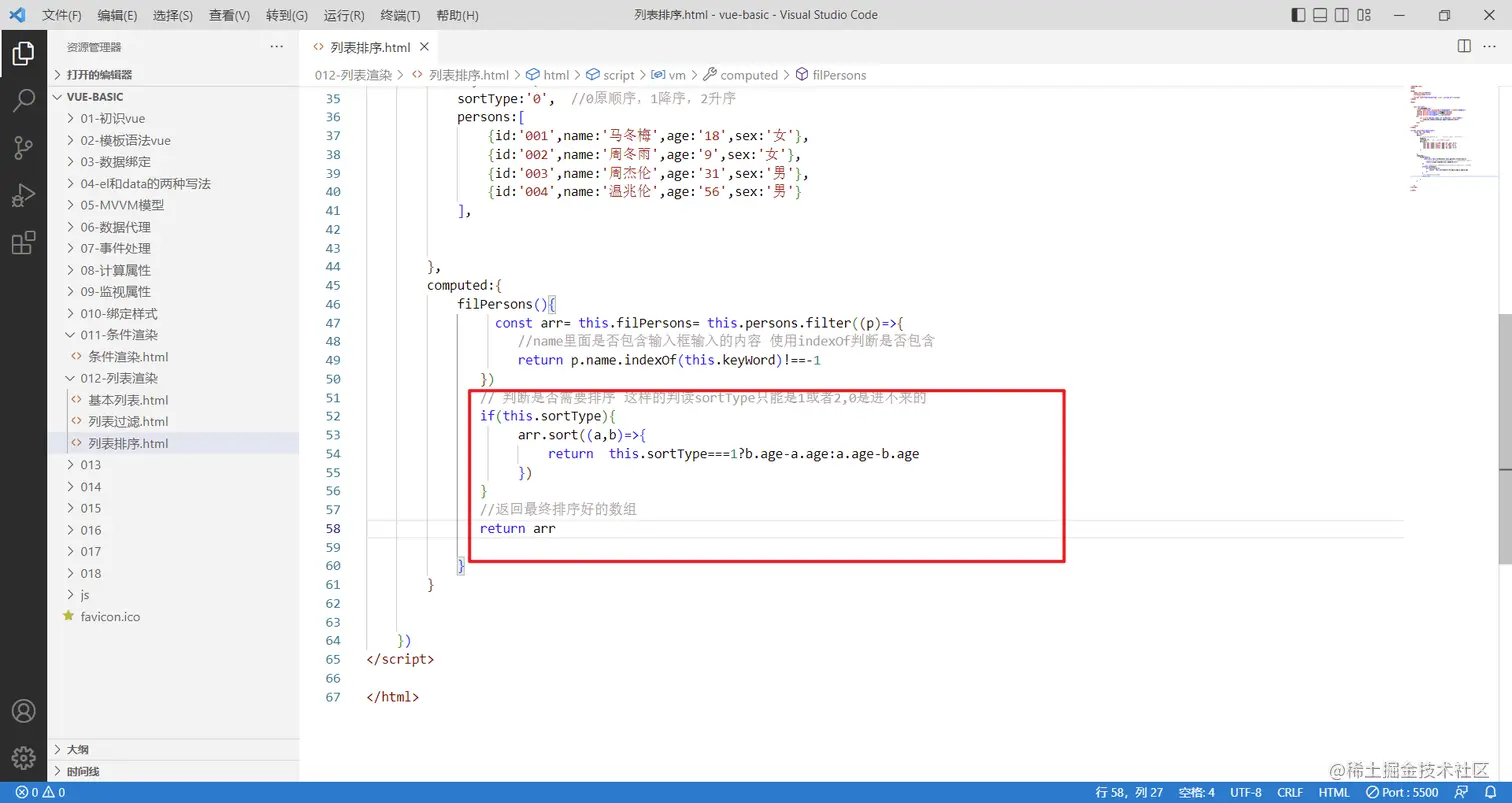This screenshot has height=803, width=1512.
Task: Open the Extensions view
Action: (23, 243)
